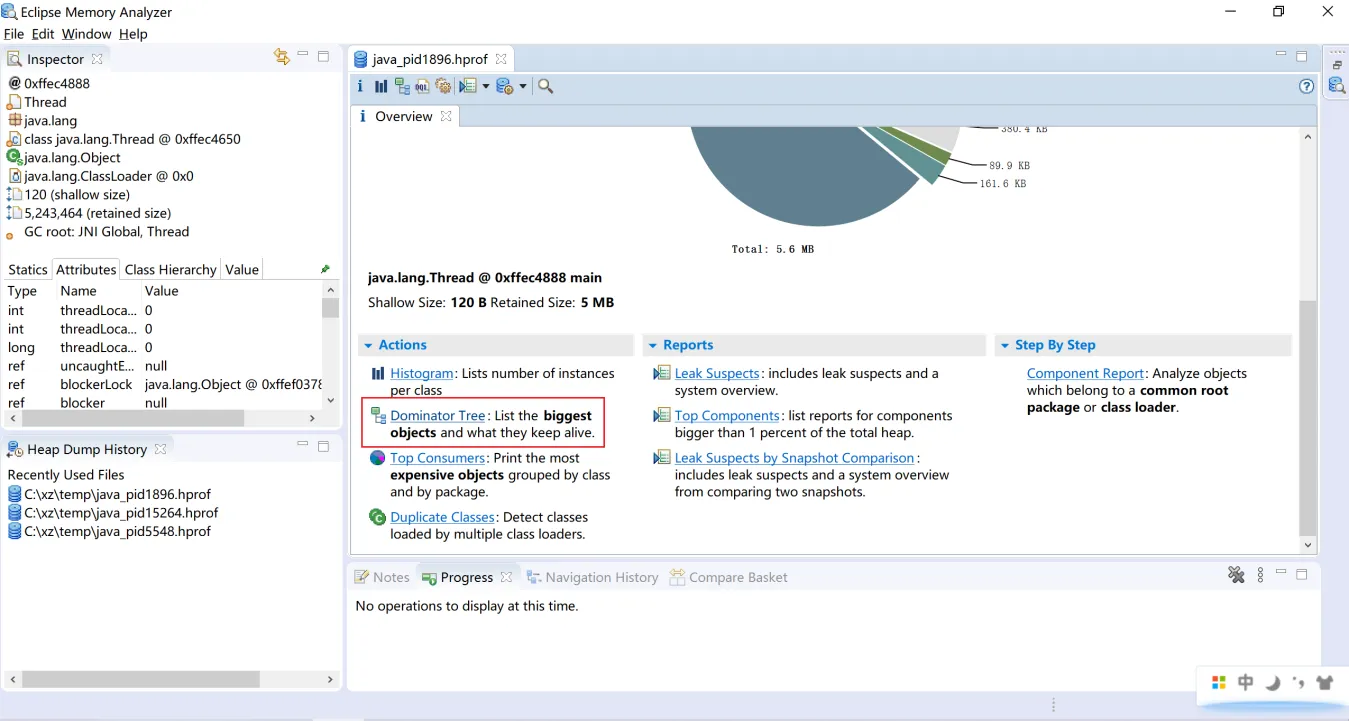Minimize the Progress panel

pyautogui.click(x=1281, y=574)
